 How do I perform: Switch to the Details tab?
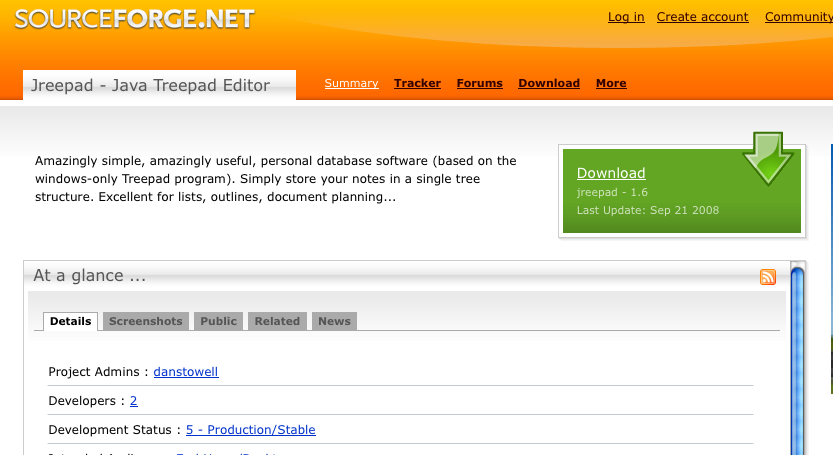[71, 321]
